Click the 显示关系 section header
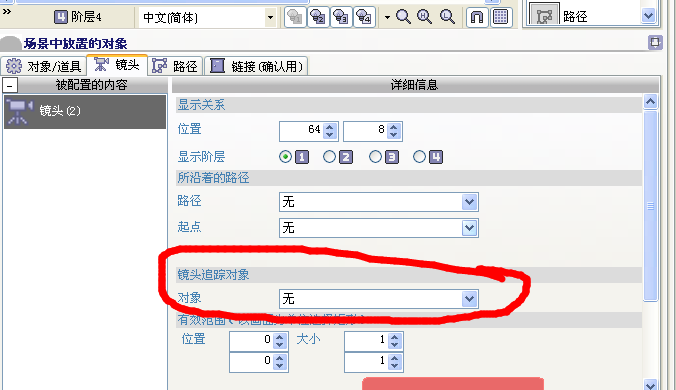Image resolution: width=676 pixels, height=390 pixels. (409, 105)
